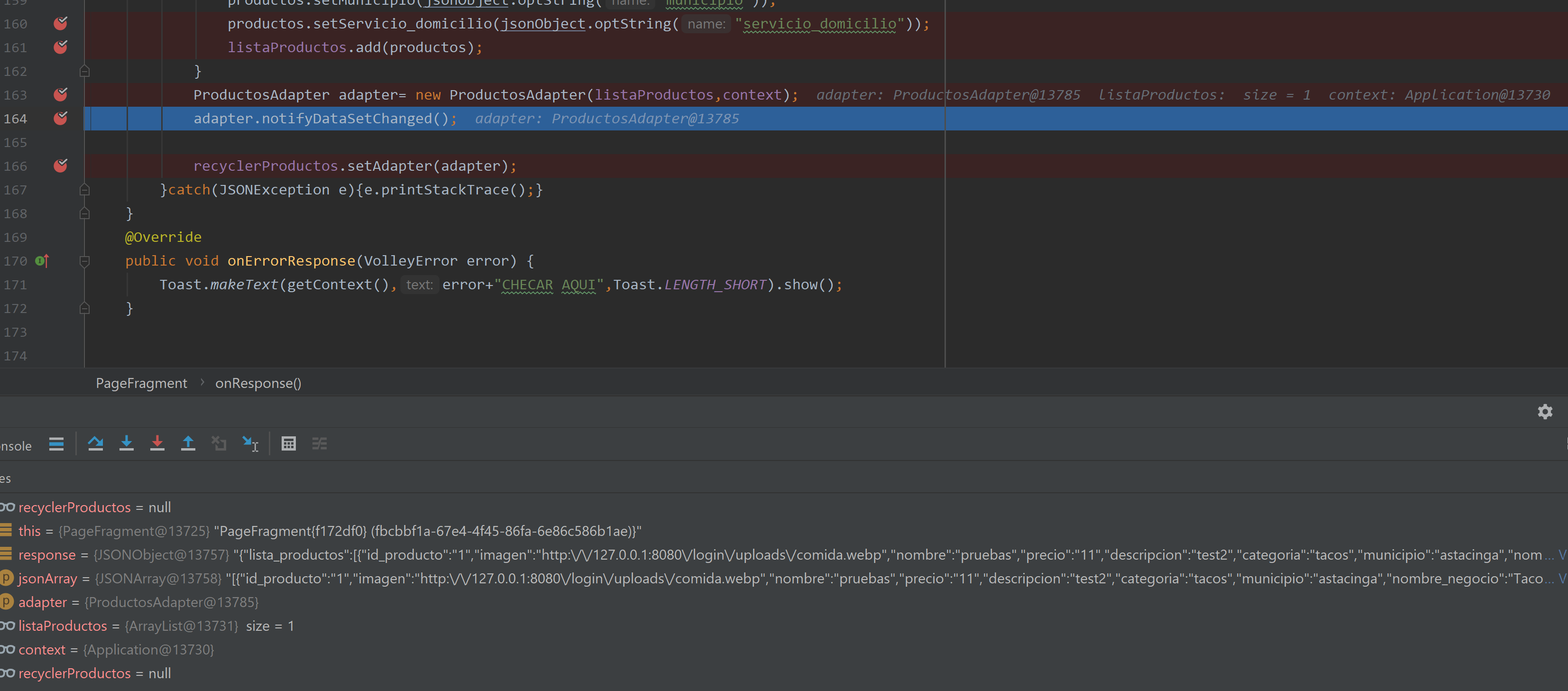Screen dimensions: 1568x691
Task: Open evaluate expression calculator icon
Action: point(289,444)
